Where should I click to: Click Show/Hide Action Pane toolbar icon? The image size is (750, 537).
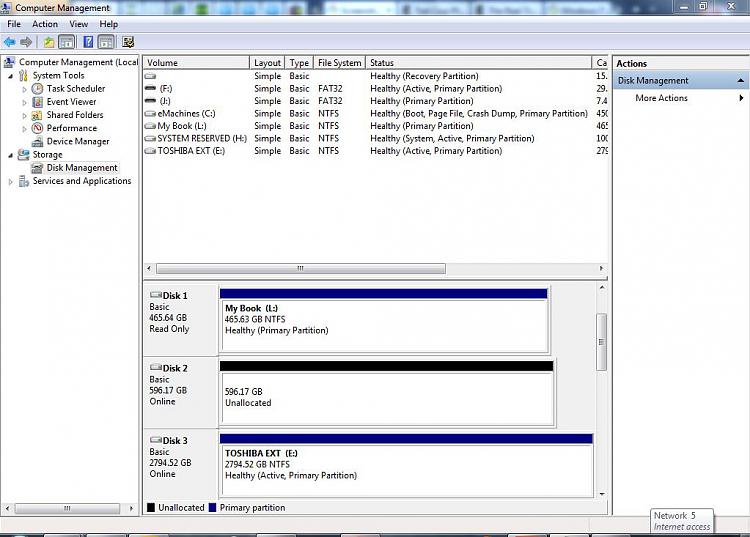(106, 42)
